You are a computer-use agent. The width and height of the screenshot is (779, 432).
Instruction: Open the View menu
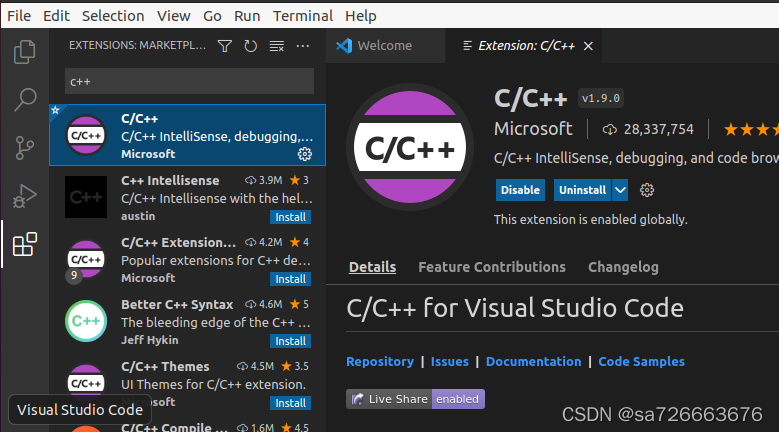tap(173, 16)
